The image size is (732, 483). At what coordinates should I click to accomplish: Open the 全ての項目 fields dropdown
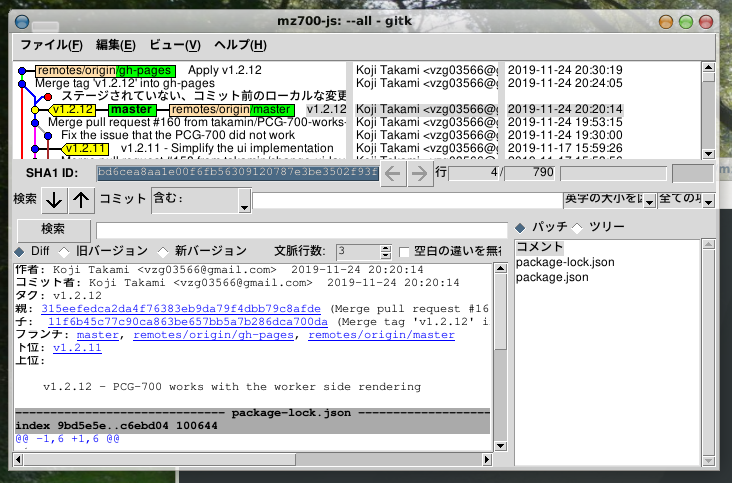tap(686, 200)
